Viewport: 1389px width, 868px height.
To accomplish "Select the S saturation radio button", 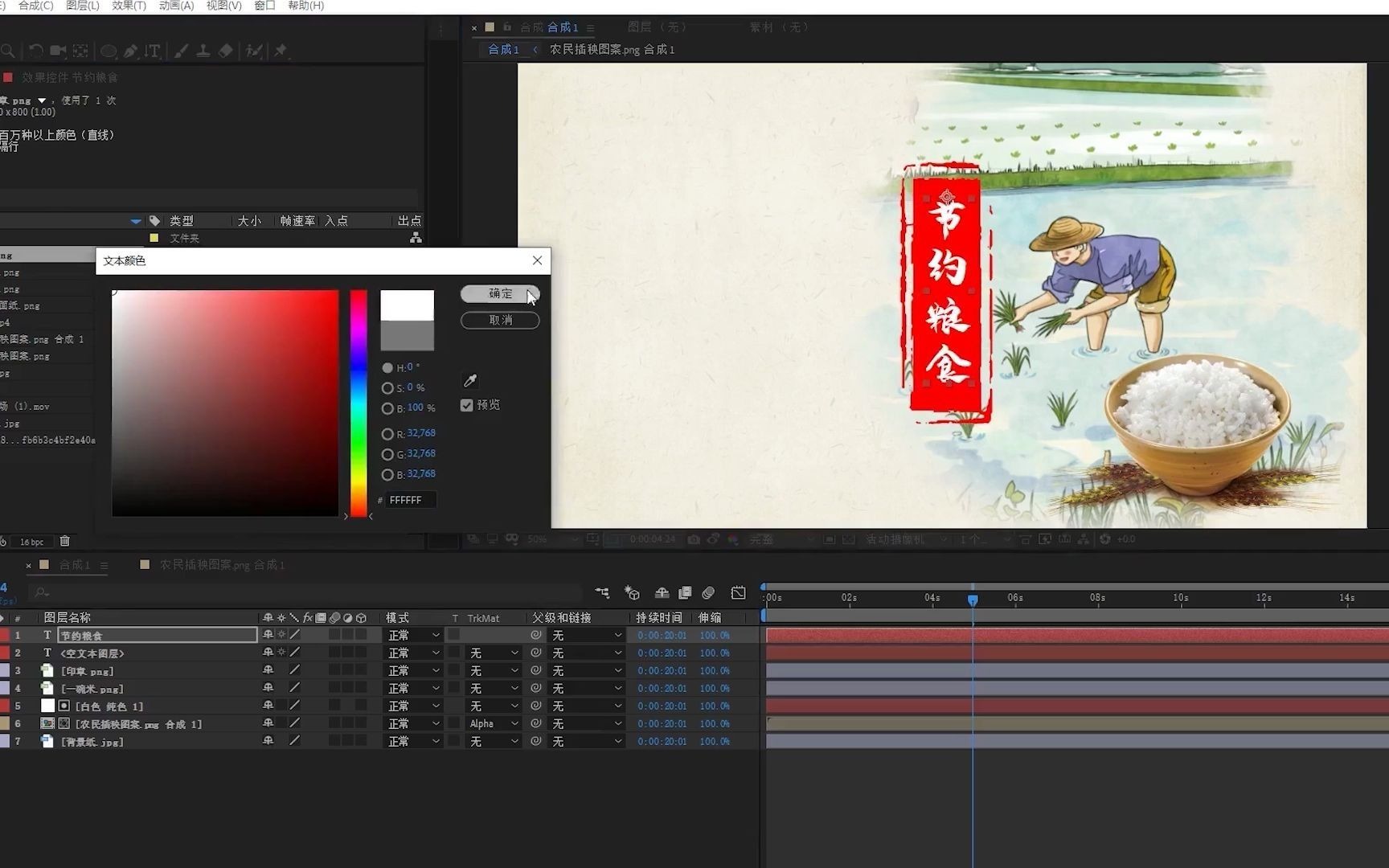I will point(387,388).
